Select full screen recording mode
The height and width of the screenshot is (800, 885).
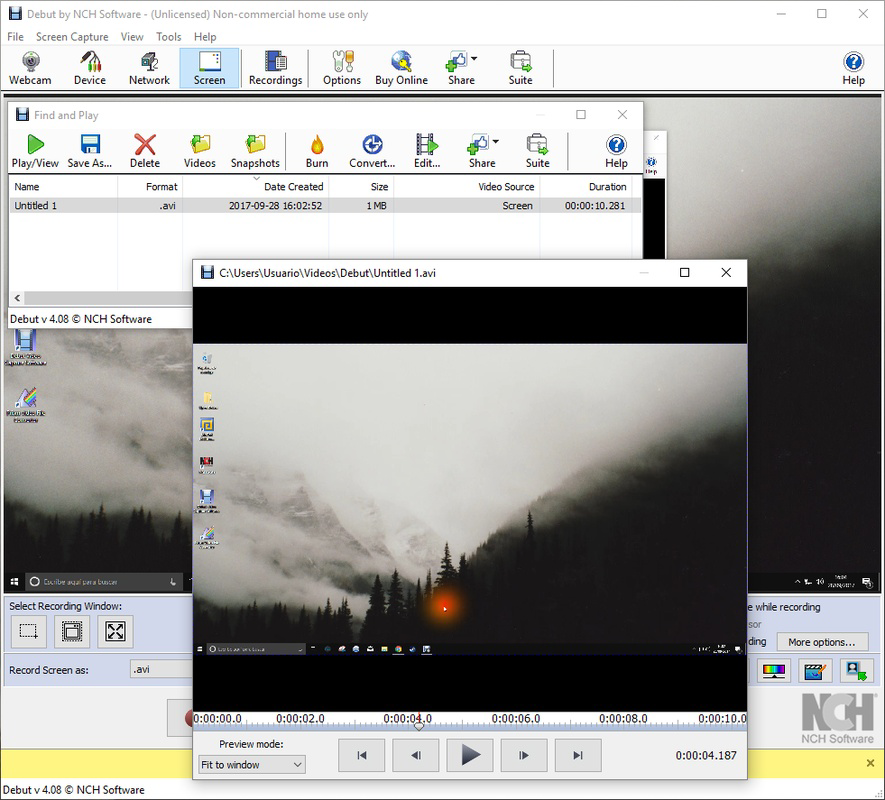(115, 631)
